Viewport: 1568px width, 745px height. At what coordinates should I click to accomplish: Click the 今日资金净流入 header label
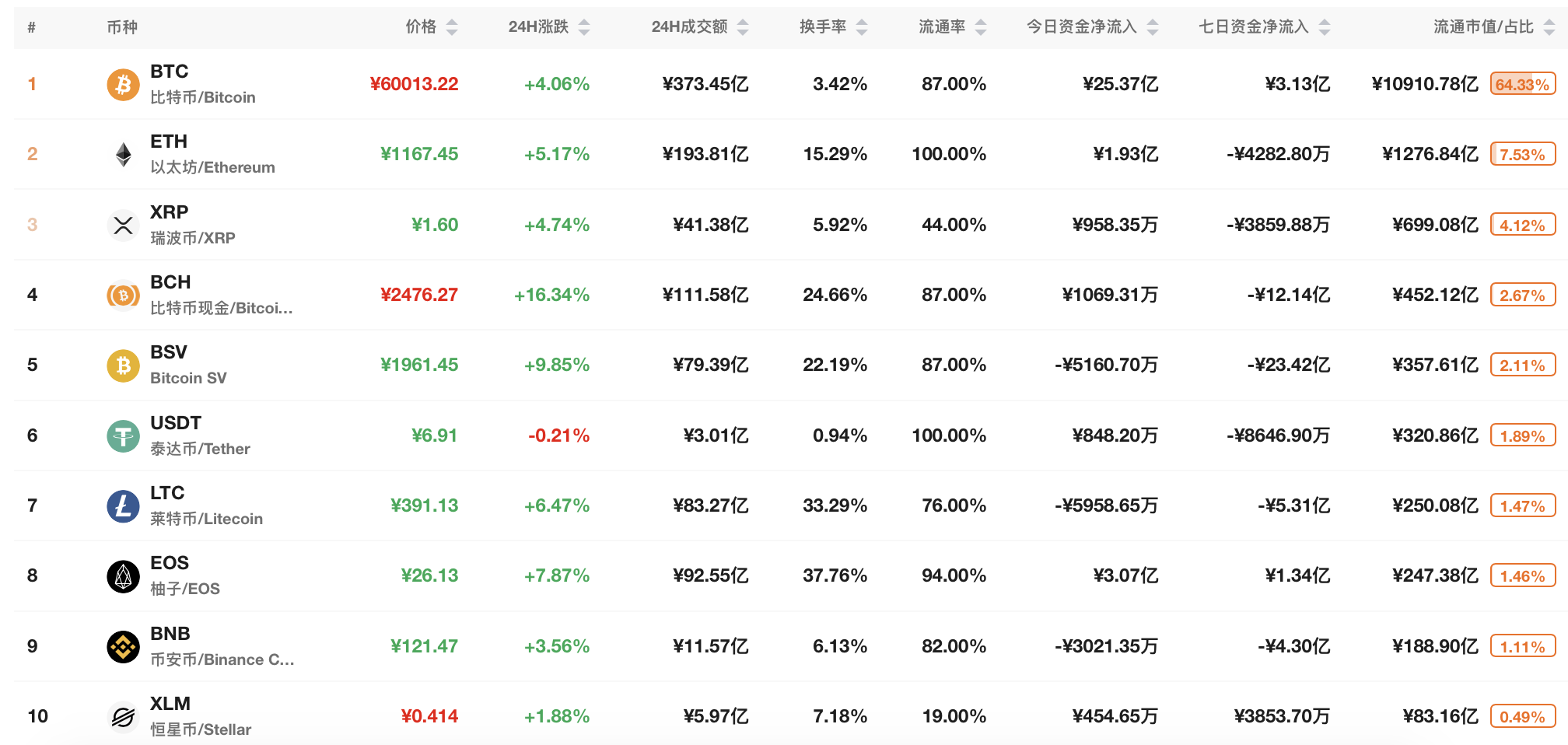coord(1082,27)
